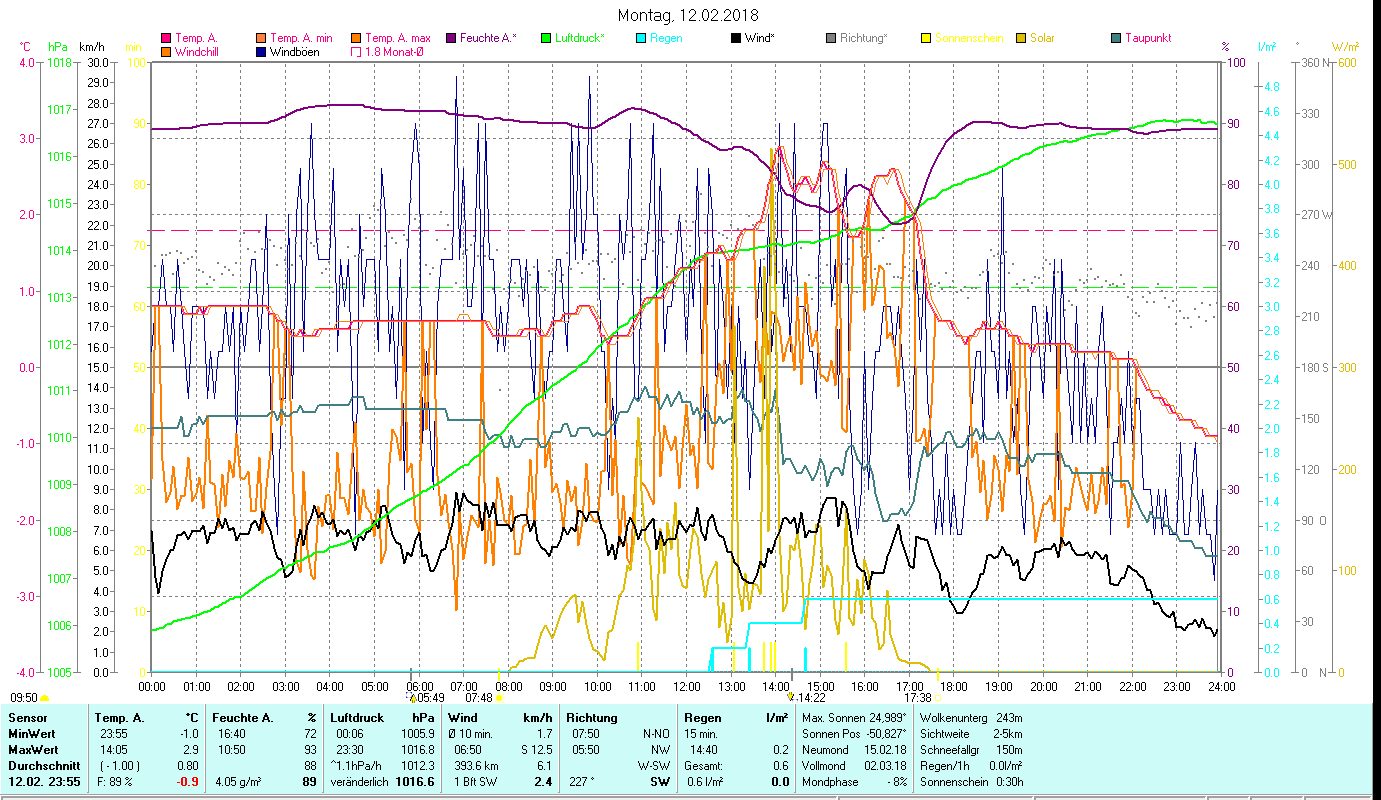The image size is (1381, 800).
Task: Click the green 'hPa' axis unit label
Action: (58, 47)
